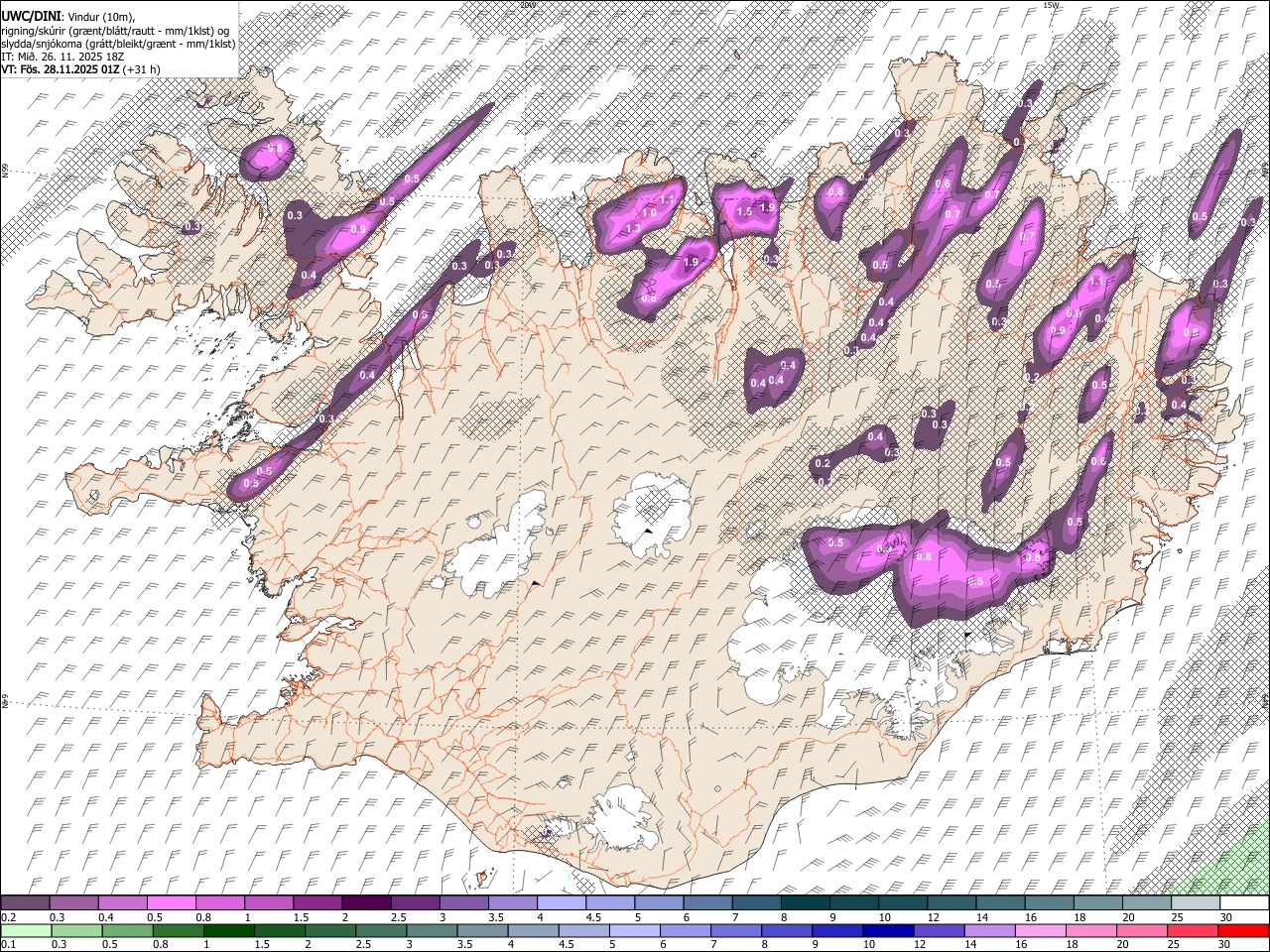Select lower scale swatch between 2 and 2.5
The height and width of the screenshot is (952, 1270).
coord(331,931)
